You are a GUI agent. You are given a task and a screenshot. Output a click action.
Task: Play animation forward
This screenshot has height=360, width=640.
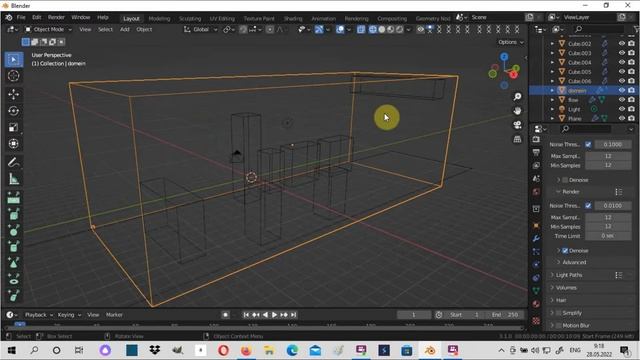click(274, 315)
